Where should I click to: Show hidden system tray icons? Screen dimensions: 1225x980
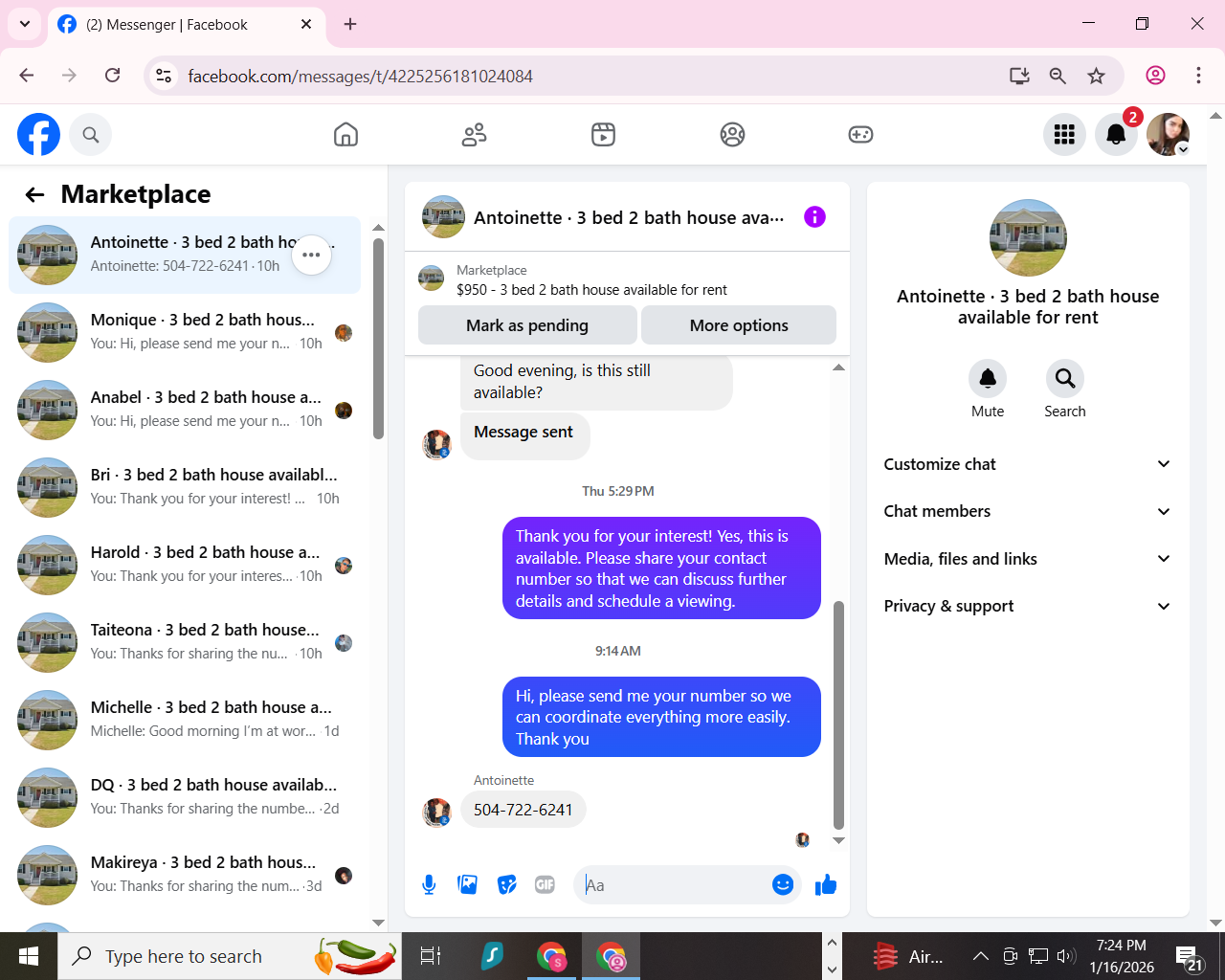tap(981, 956)
